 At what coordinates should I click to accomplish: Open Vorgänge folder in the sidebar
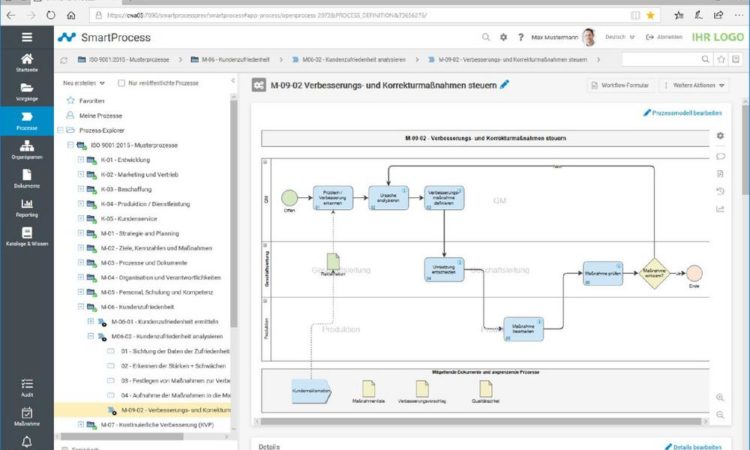coord(27,92)
